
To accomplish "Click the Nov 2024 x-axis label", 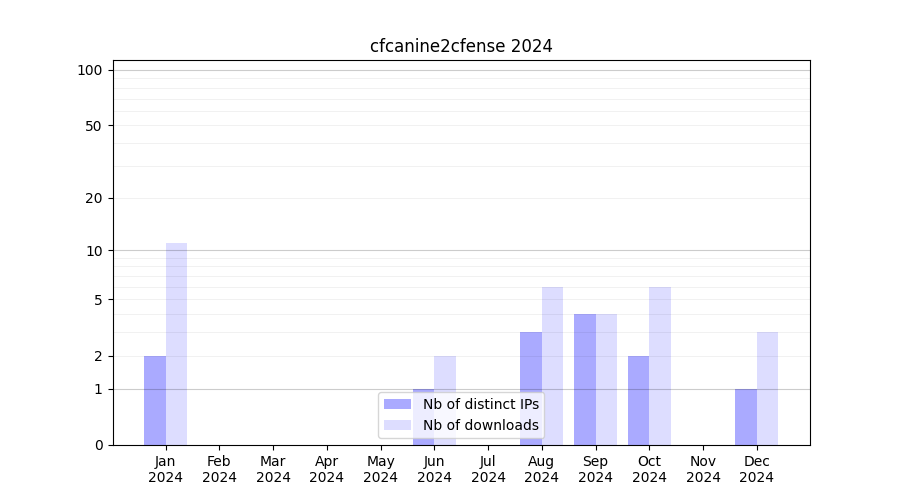I will (703, 469).
